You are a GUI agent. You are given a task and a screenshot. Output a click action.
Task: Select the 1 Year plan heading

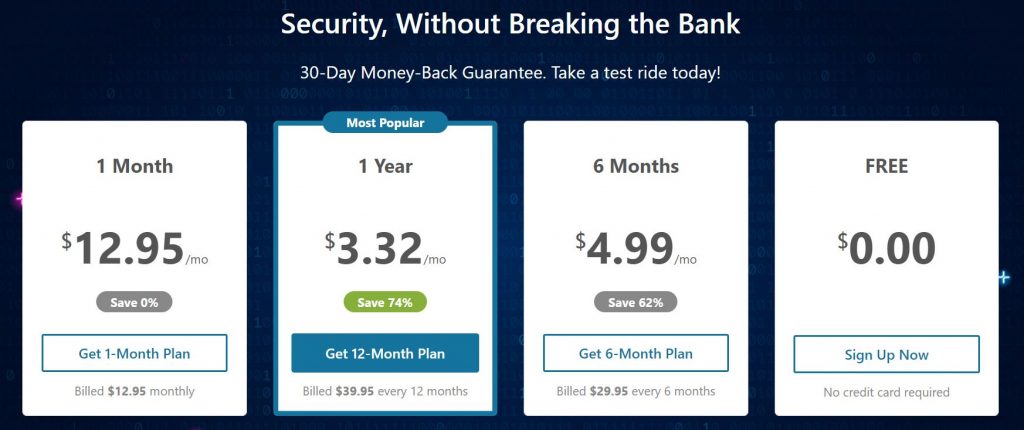coord(385,166)
